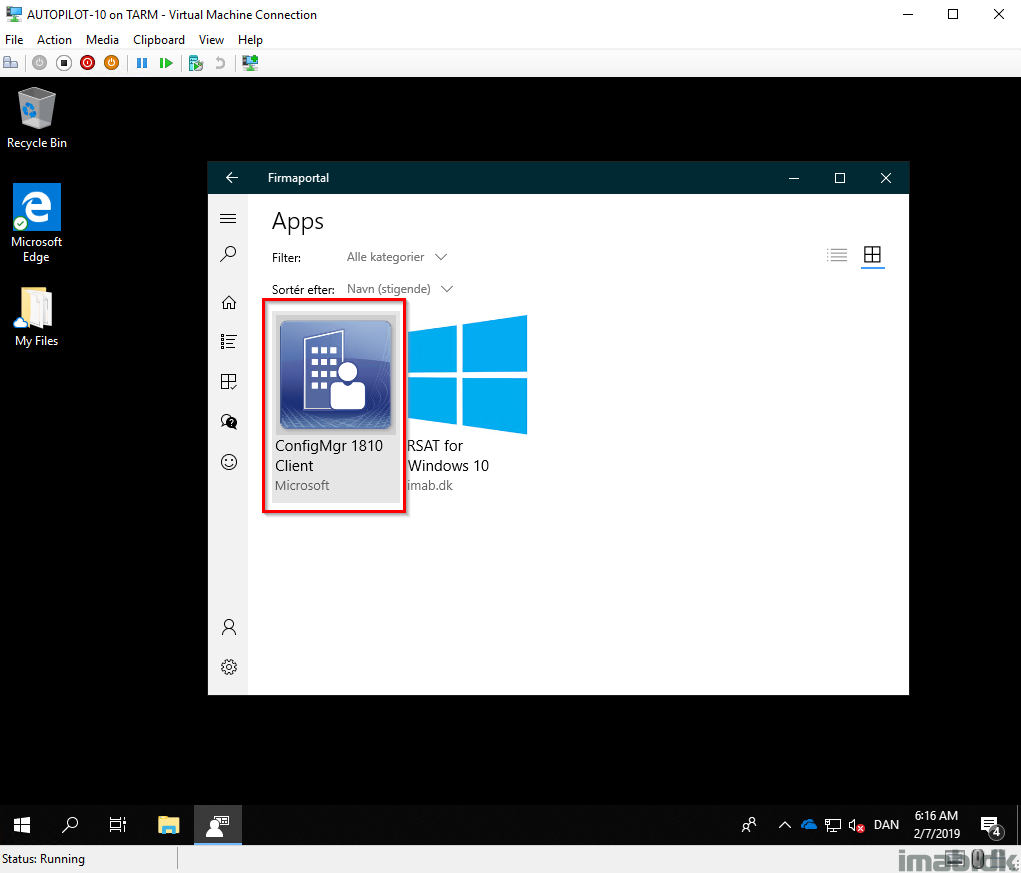Open the File menu of VM Connection
The height and width of the screenshot is (873, 1021).
pyautogui.click(x=14, y=40)
